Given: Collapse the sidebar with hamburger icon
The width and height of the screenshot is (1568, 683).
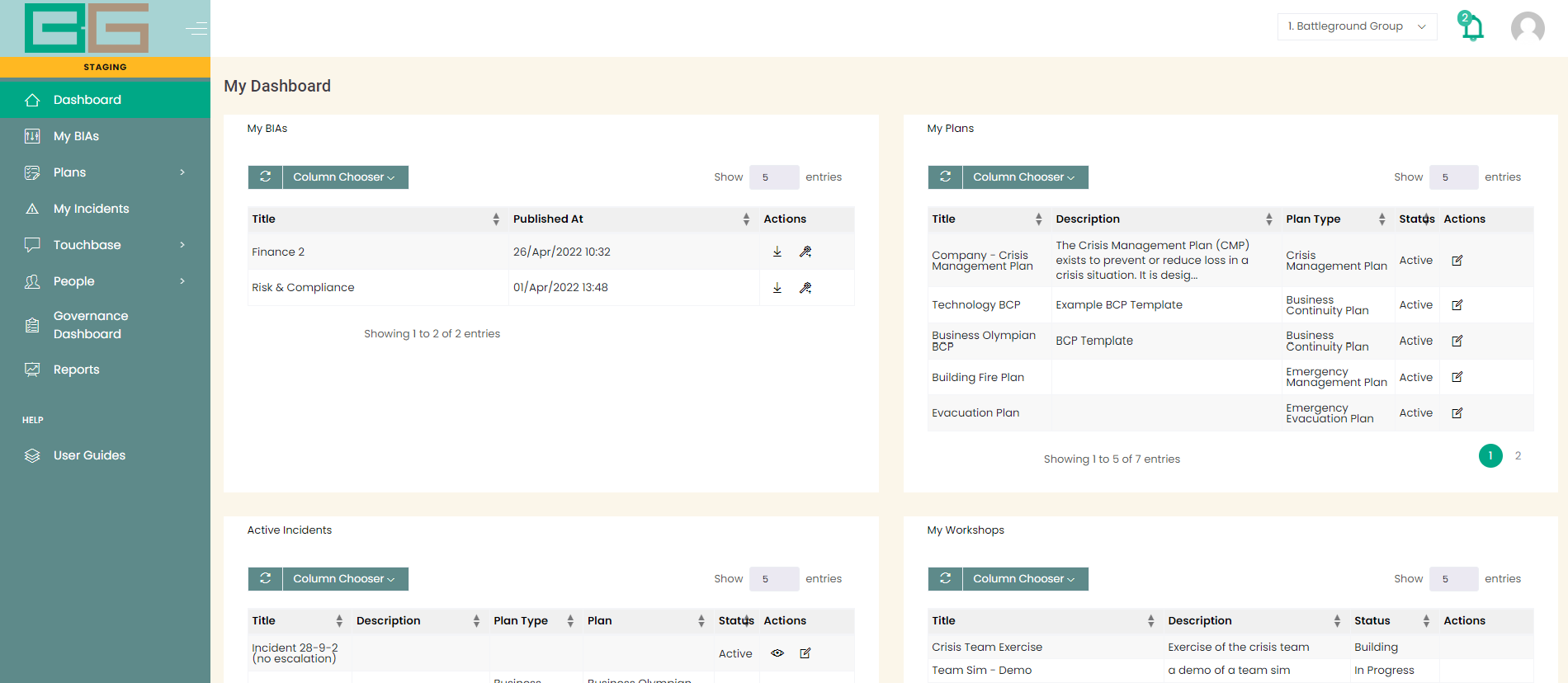Looking at the screenshot, I should tap(196, 29).
